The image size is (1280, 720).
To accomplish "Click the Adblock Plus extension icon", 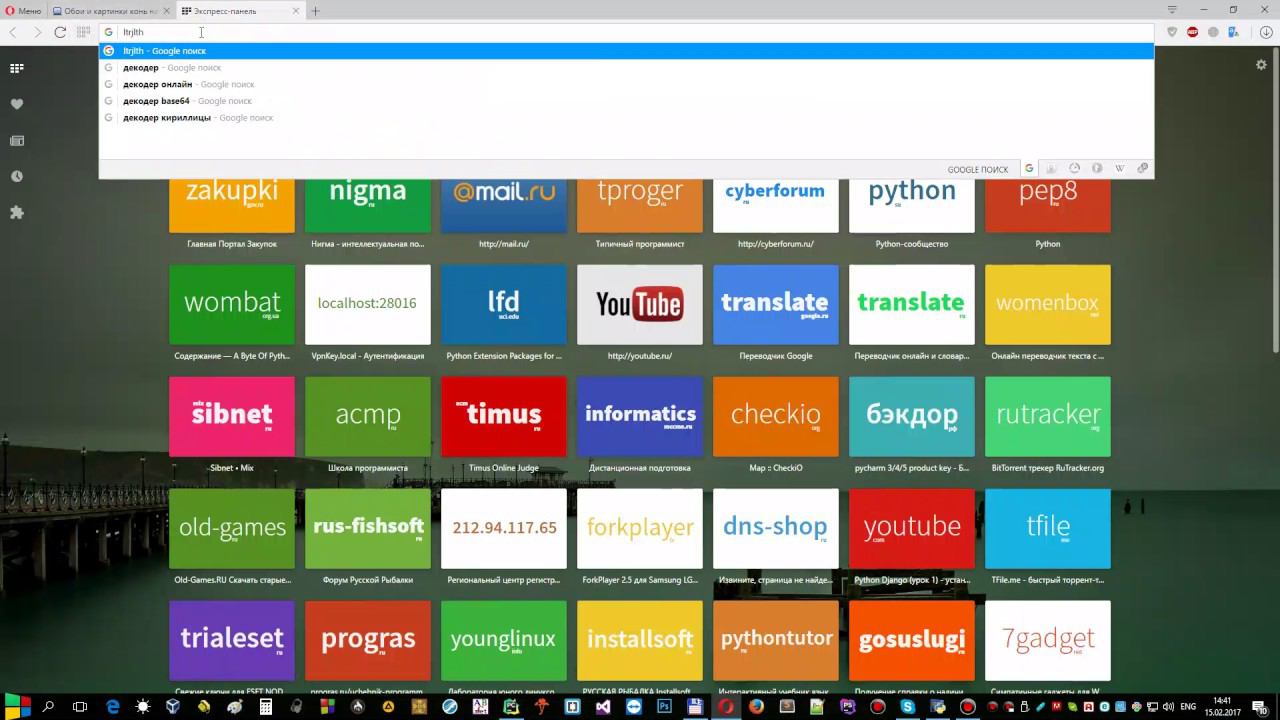I will click(1192, 32).
